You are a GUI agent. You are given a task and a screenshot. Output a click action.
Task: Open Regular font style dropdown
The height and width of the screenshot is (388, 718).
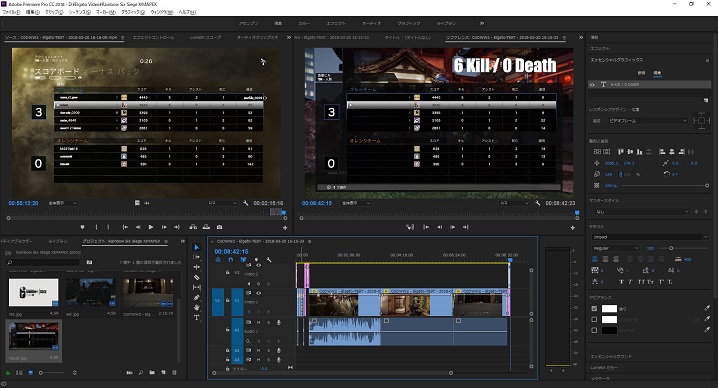615,248
